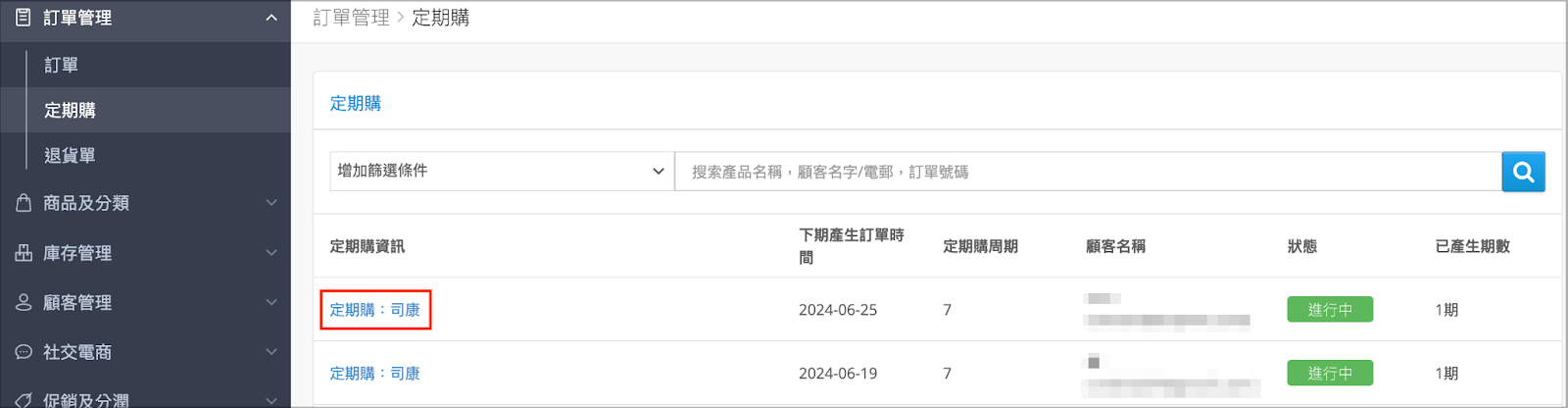Viewport: 1568px width, 408px height.
Task: Collapse the 訂單管理 menu chevron
Action: (271, 18)
